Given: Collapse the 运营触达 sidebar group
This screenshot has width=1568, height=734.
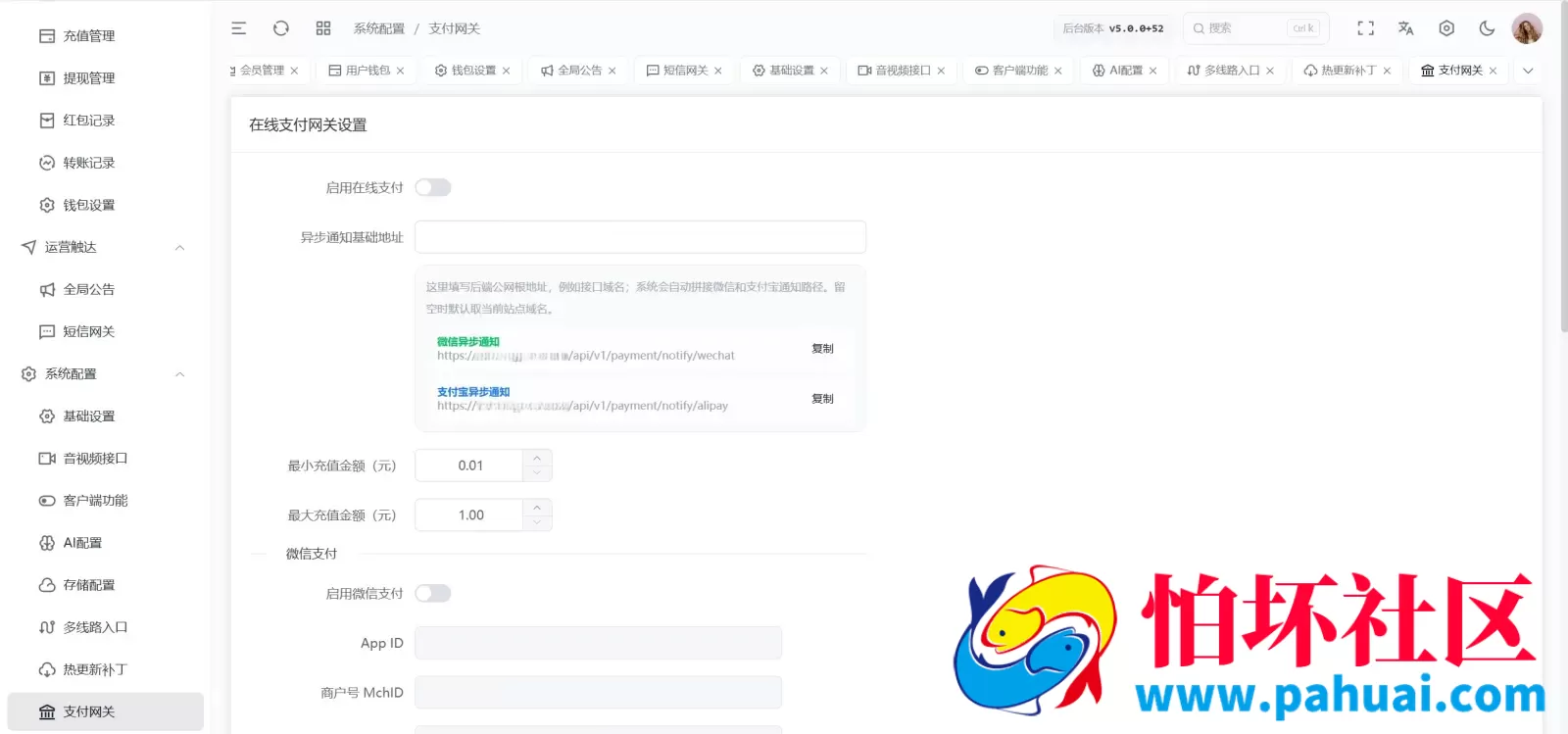Looking at the screenshot, I should click(105, 247).
